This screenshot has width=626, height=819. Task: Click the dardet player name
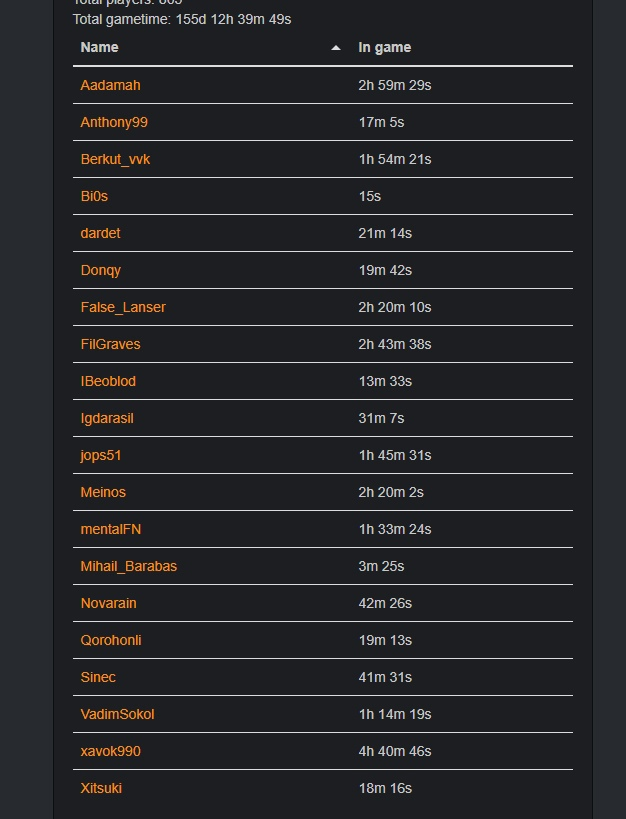(100, 233)
